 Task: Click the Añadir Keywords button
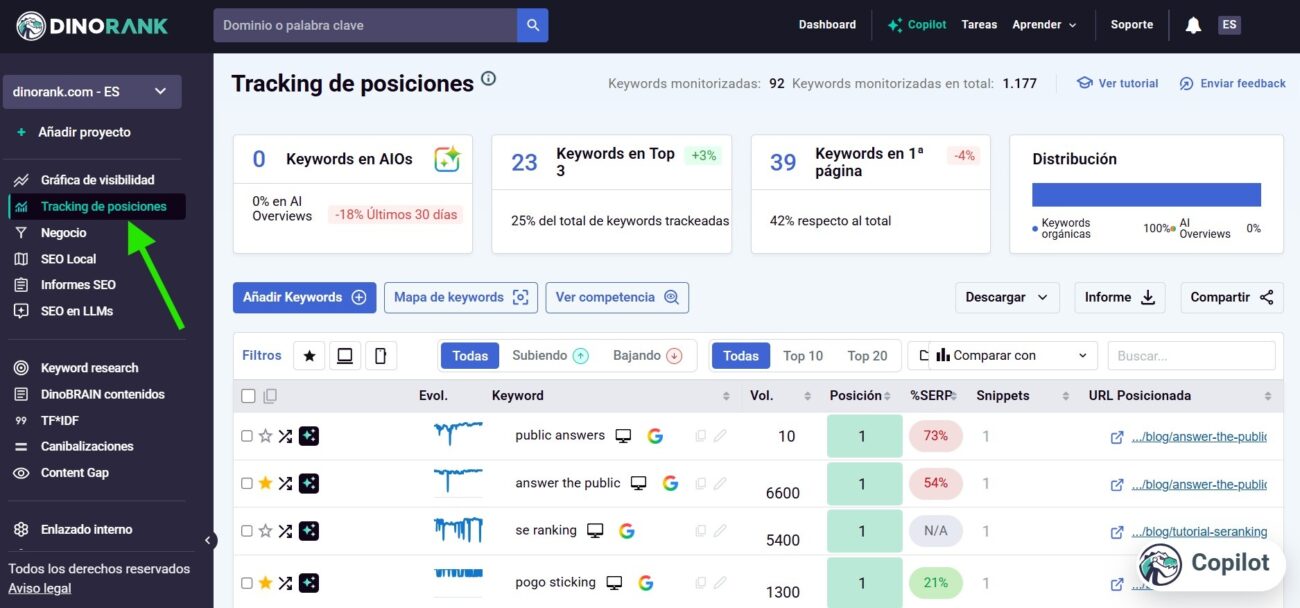point(304,297)
